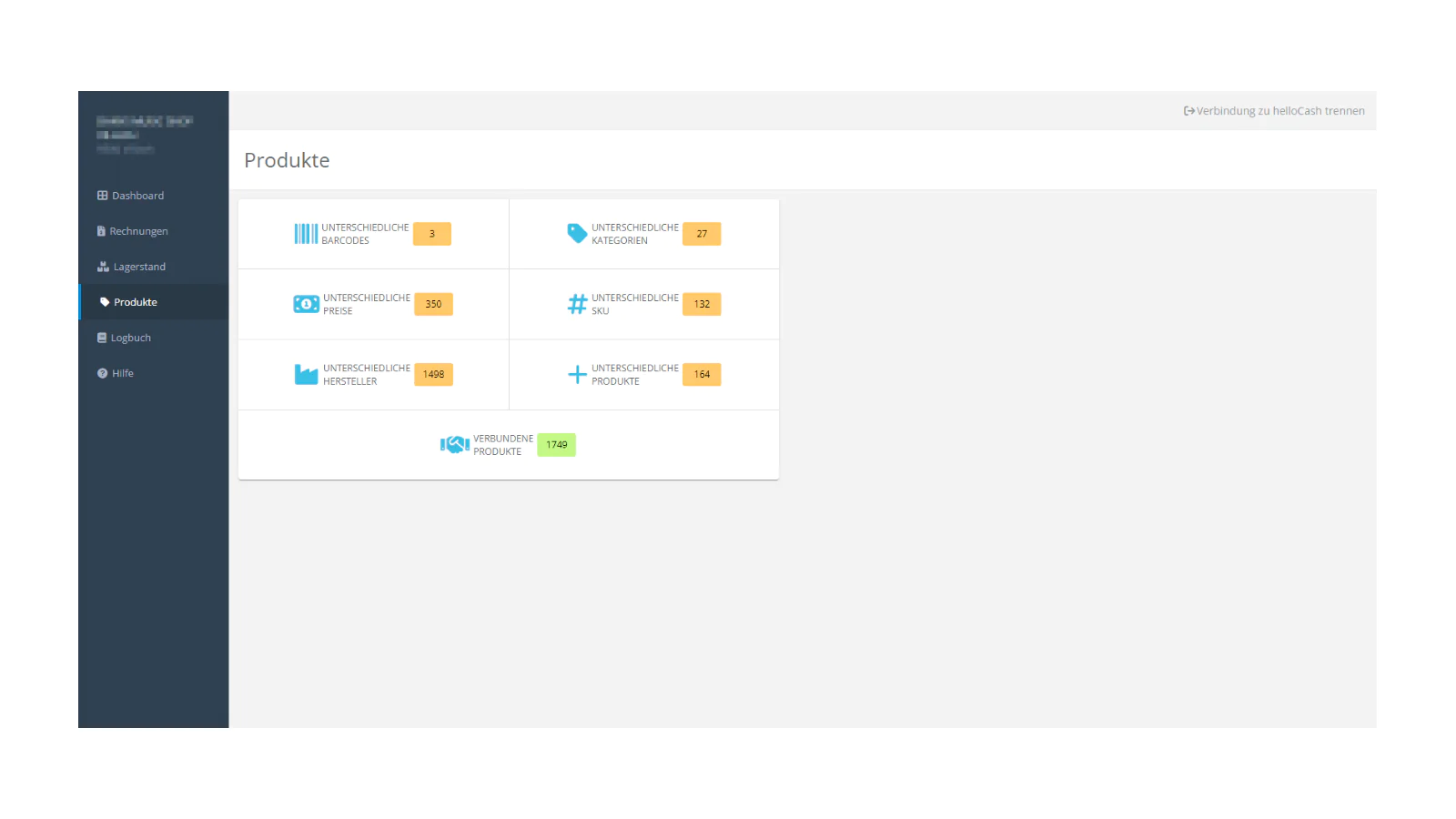Select Produkte in the sidebar
This screenshot has width=1456, height=819.
point(135,302)
